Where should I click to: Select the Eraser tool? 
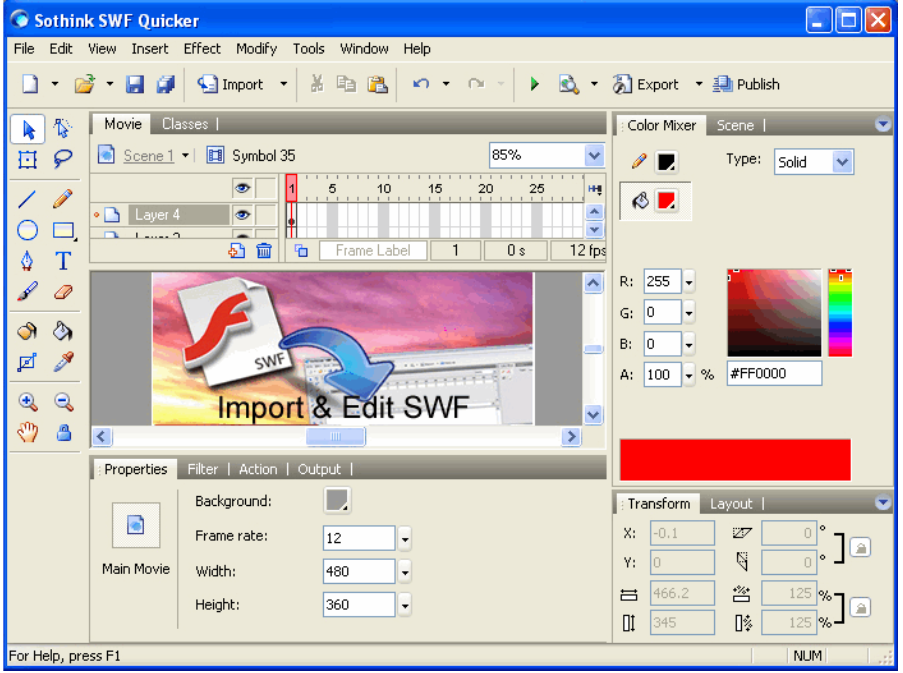click(x=63, y=292)
